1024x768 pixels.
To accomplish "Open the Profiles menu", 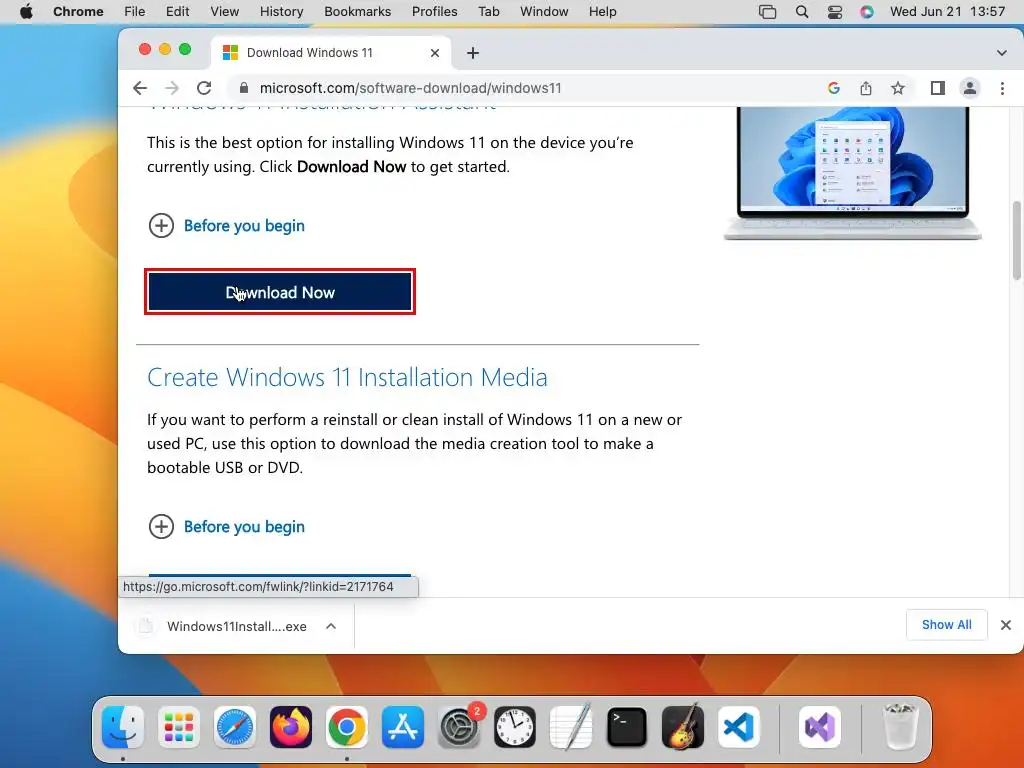I will point(434,12).
